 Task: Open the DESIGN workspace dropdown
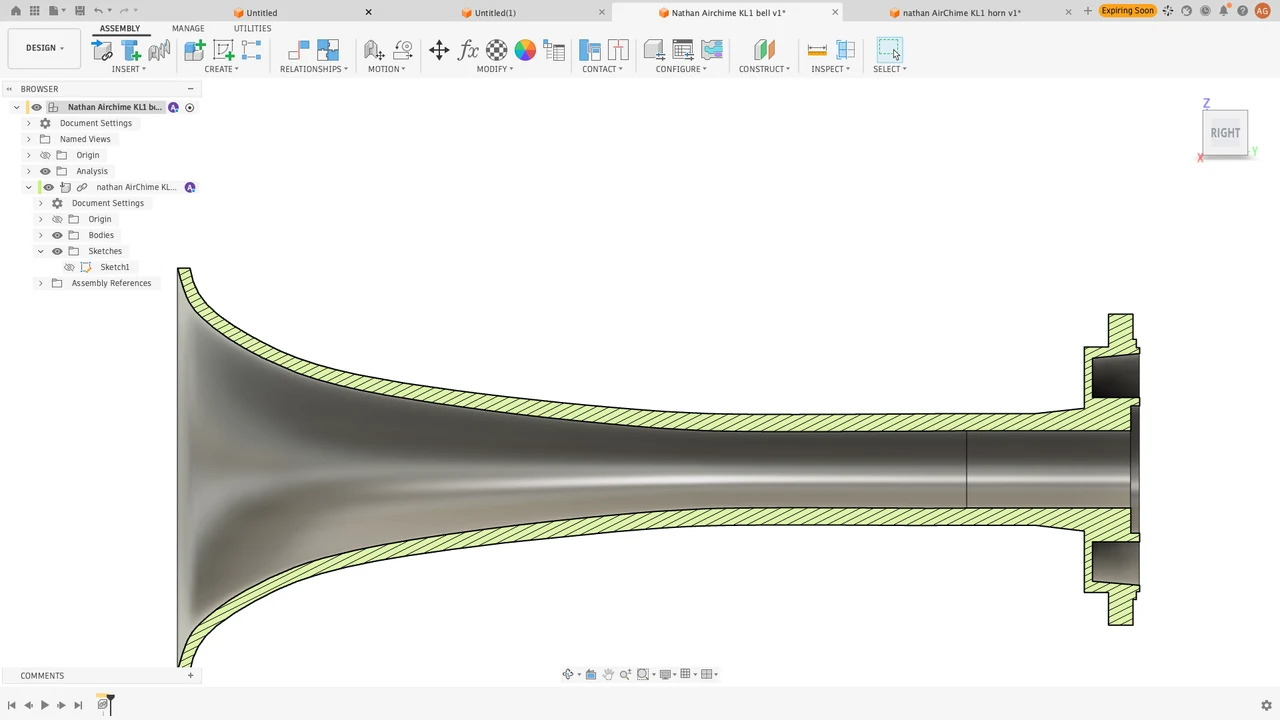pos(44,48)
